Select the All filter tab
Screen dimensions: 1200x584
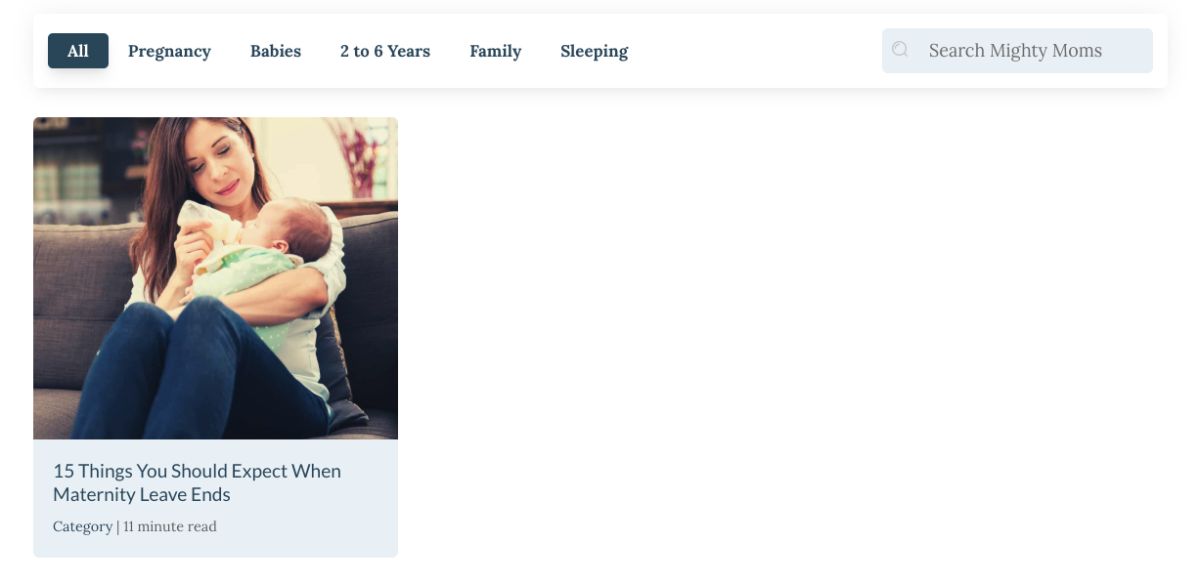click(78, 51)
